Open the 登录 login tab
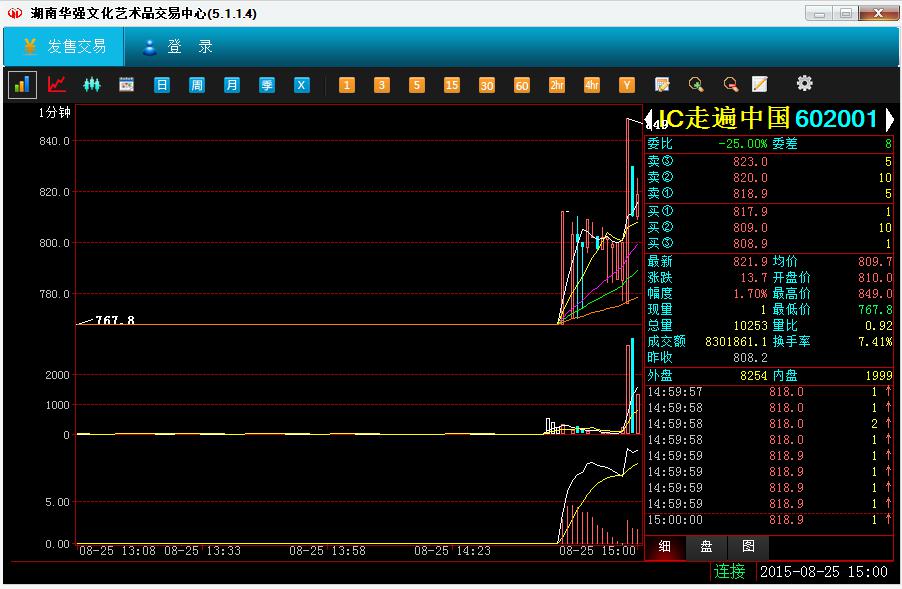This screenshot has height=589, width=902. (177, 46)
